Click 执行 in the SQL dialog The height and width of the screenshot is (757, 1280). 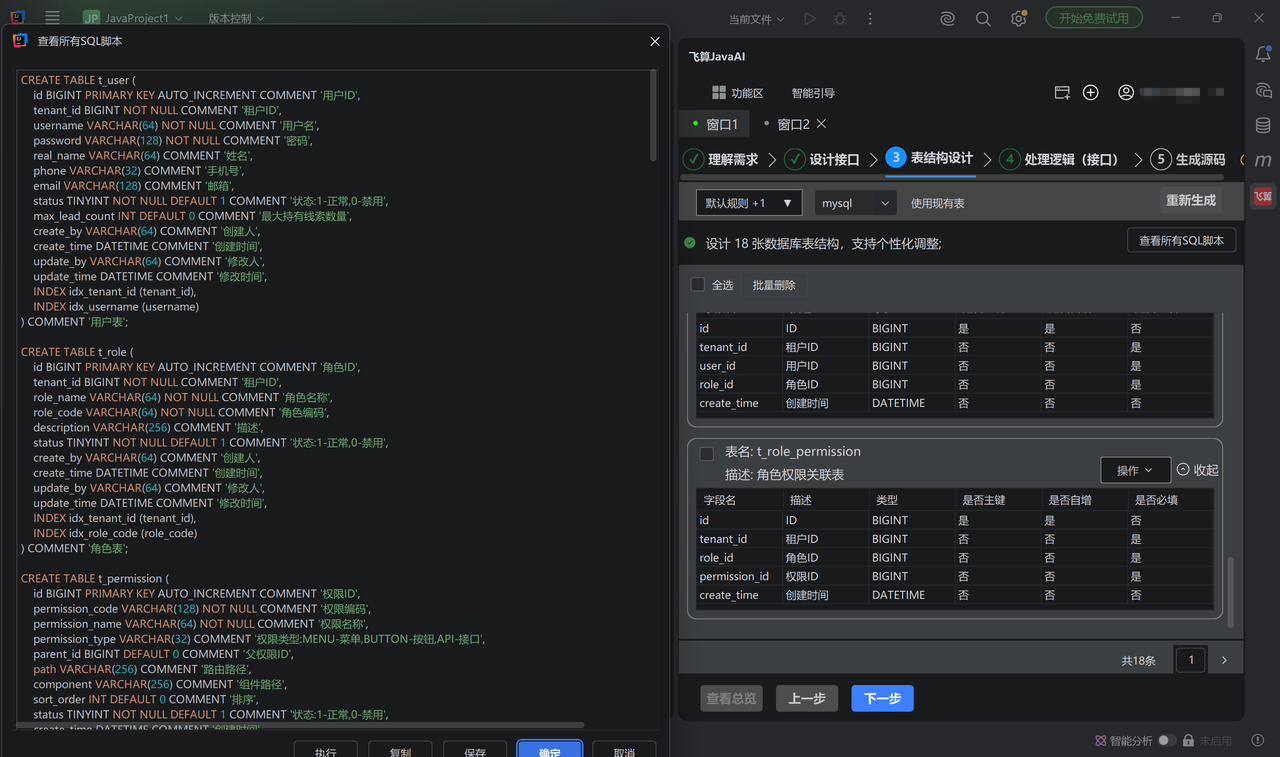point(326,750)
